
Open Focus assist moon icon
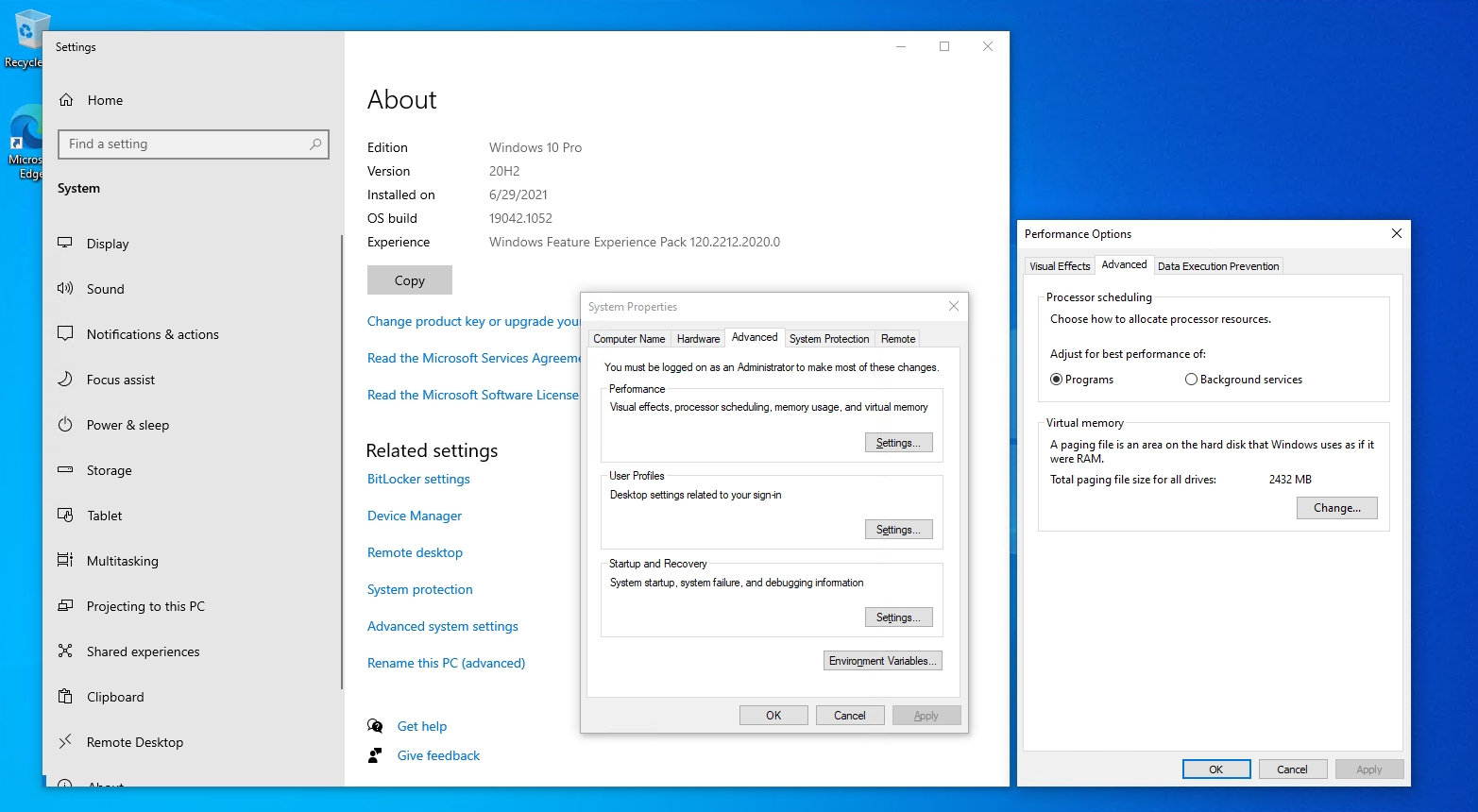[x=65, y=379]
